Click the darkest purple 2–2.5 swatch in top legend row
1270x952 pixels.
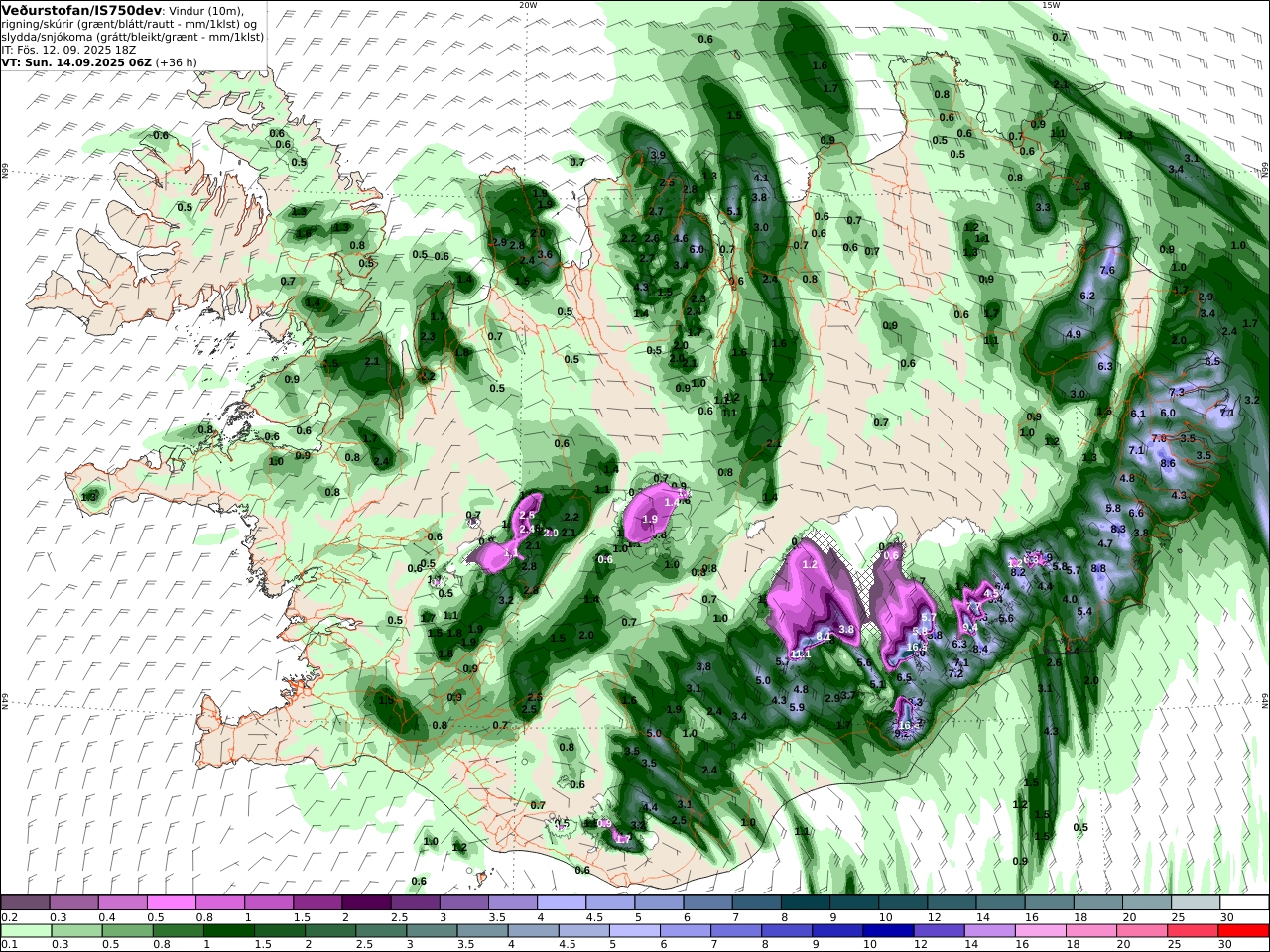tap(366, 902)
